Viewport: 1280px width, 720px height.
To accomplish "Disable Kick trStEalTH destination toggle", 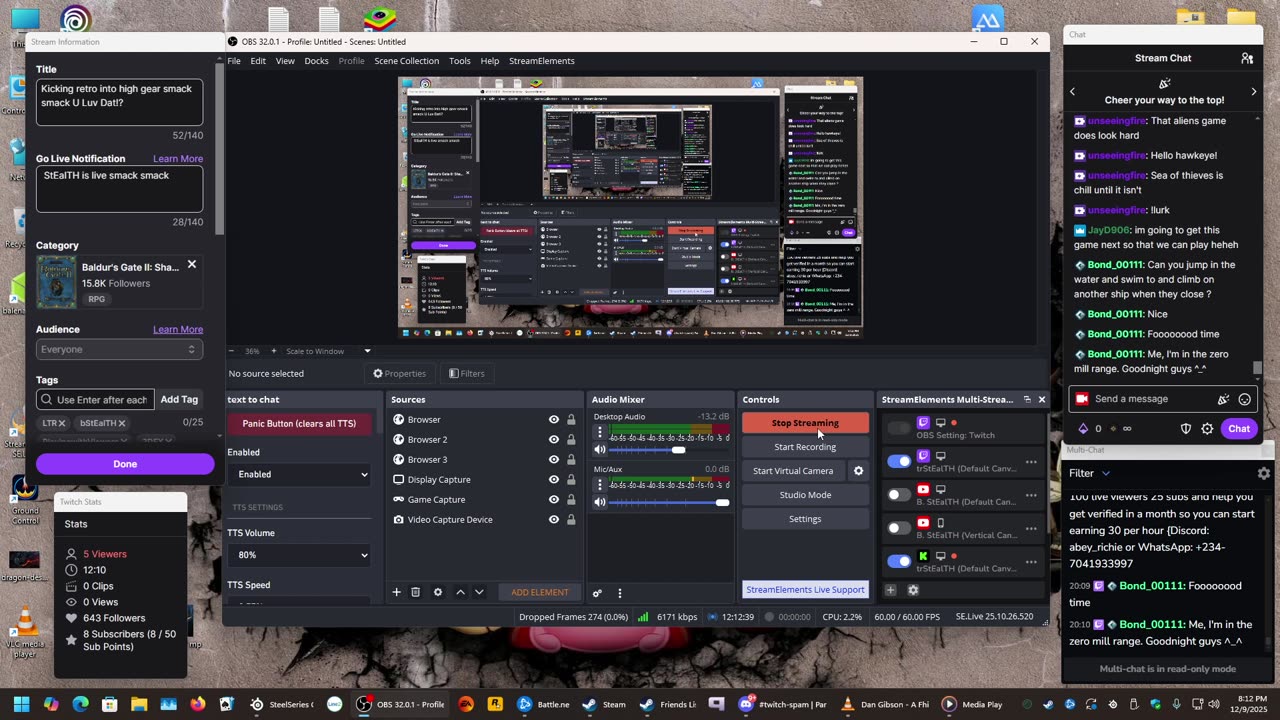I will click(x=899, y=561).
